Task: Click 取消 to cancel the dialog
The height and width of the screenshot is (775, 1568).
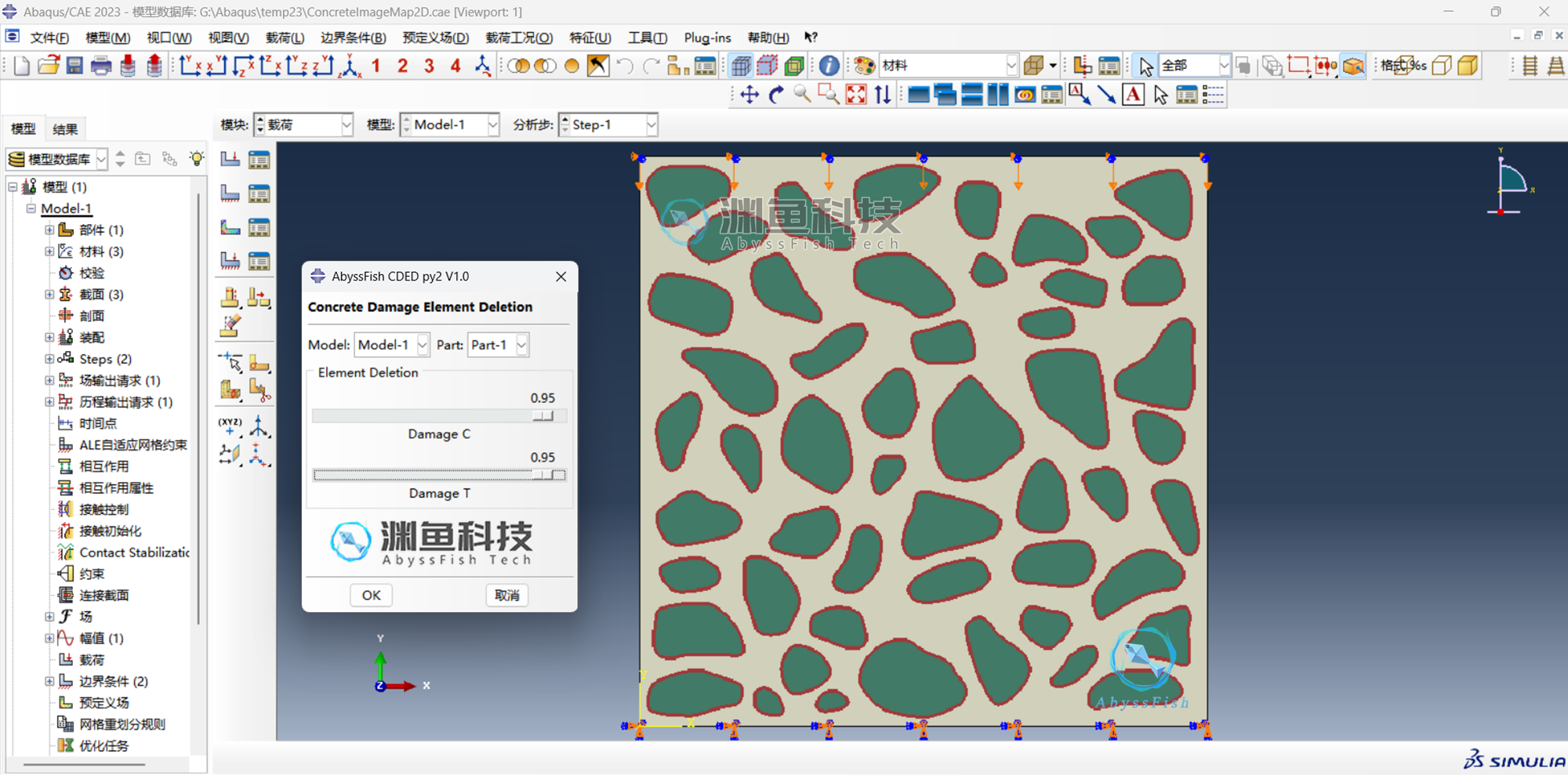Action: [507, 596]
